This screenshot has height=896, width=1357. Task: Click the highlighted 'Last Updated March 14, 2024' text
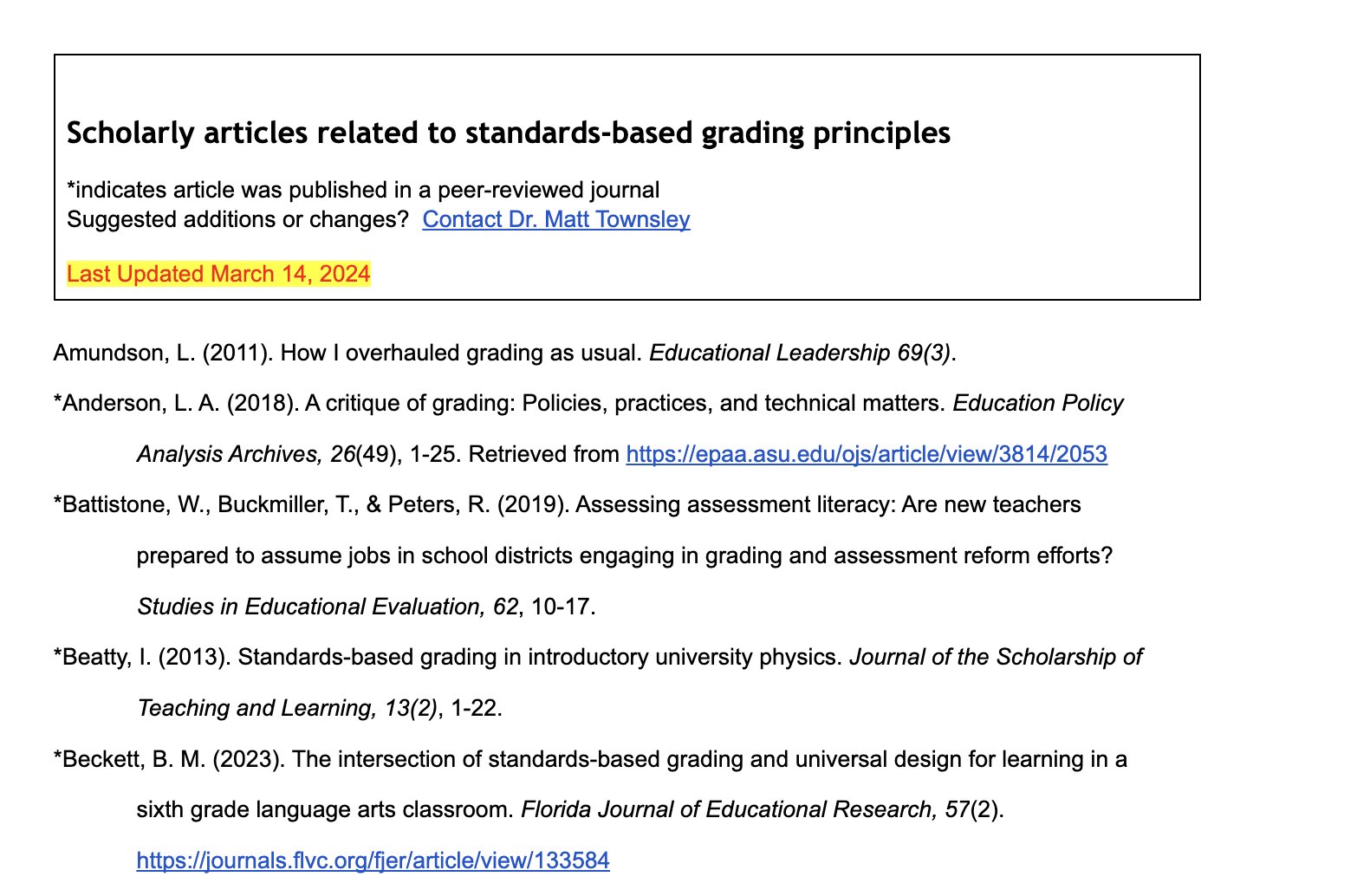click(218, 274)
